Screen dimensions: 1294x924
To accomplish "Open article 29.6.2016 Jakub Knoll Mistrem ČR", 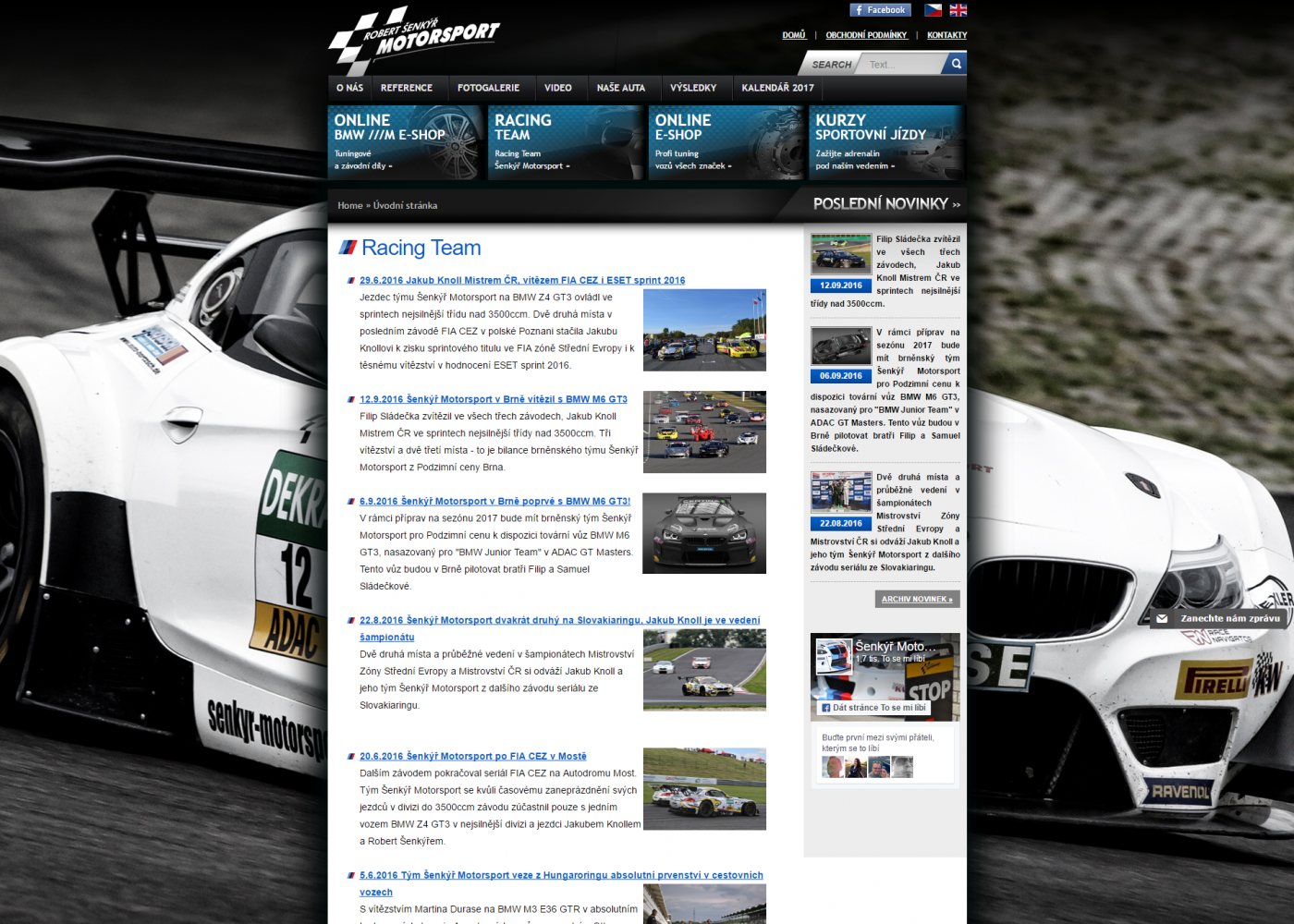I will (x=522, y=280).
